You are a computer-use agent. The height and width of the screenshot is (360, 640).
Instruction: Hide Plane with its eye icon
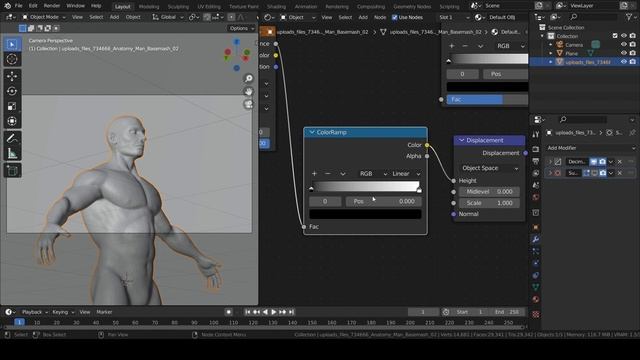(x=624, y=53)
